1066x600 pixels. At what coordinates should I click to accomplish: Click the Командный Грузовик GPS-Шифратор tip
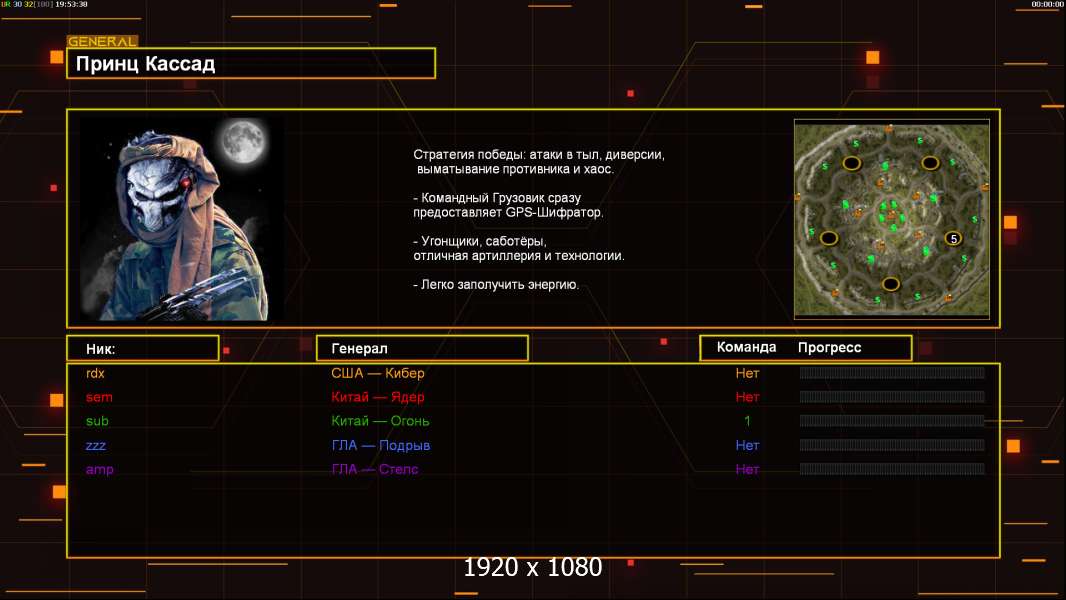(x=508, y=205)
